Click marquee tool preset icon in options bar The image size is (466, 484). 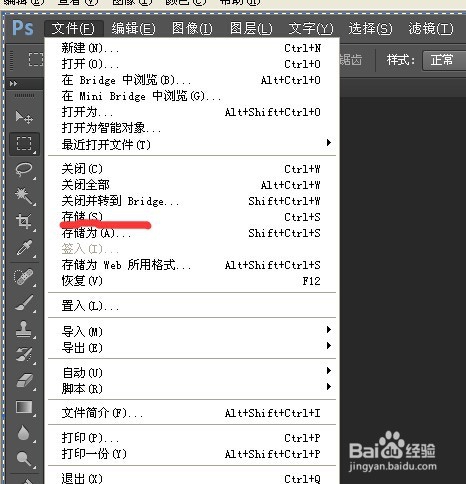pos(35,60)
